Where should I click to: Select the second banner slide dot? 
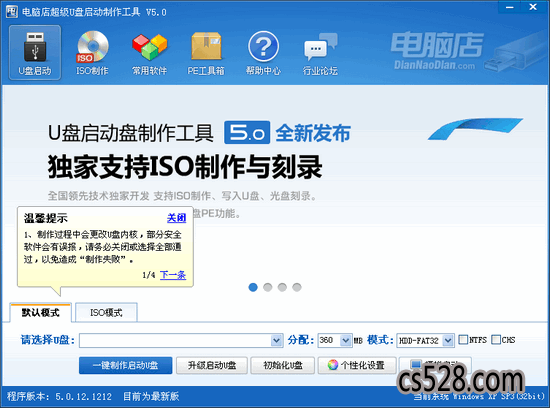[268, 287]
